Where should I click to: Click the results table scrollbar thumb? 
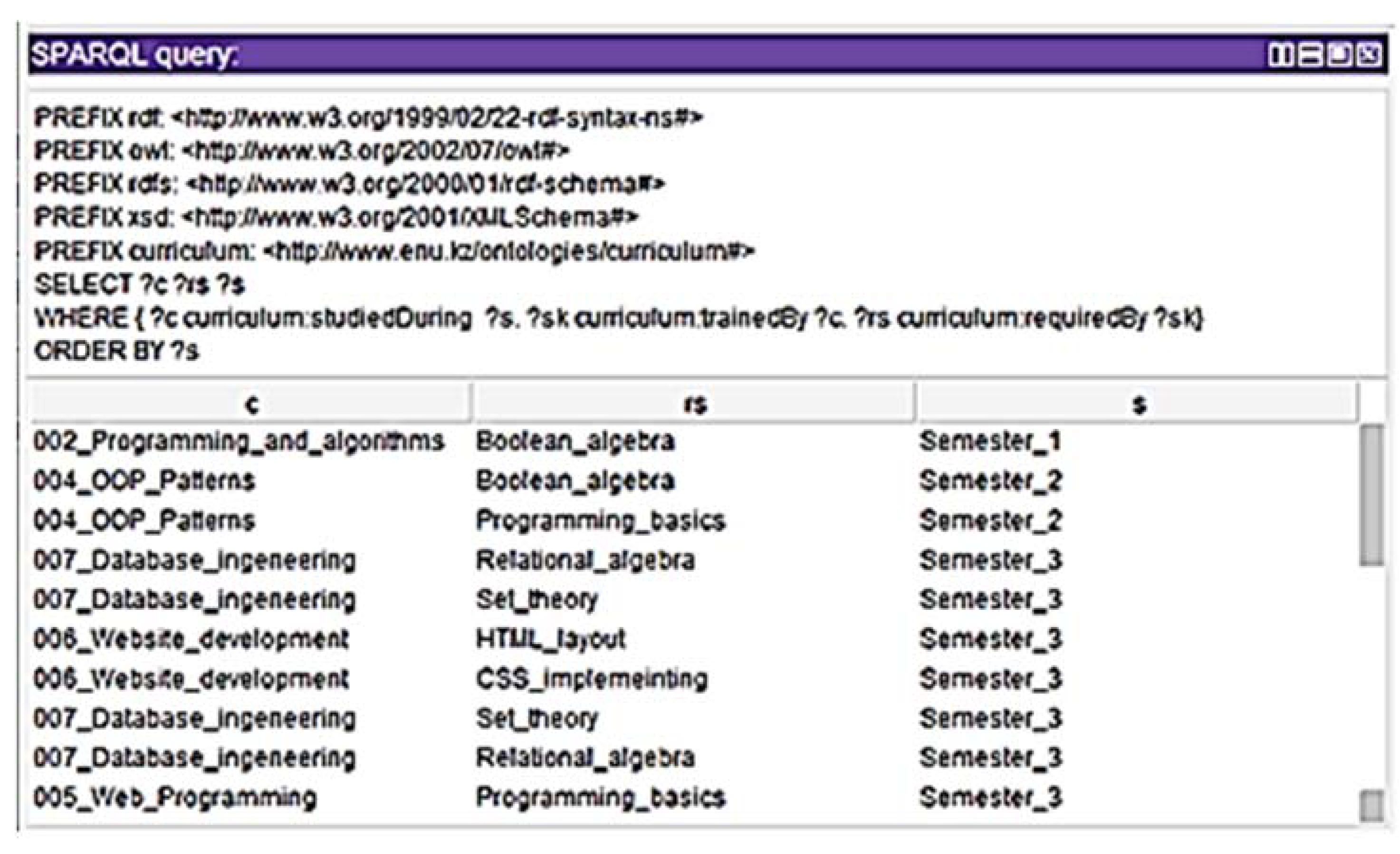pos(1371,494)
